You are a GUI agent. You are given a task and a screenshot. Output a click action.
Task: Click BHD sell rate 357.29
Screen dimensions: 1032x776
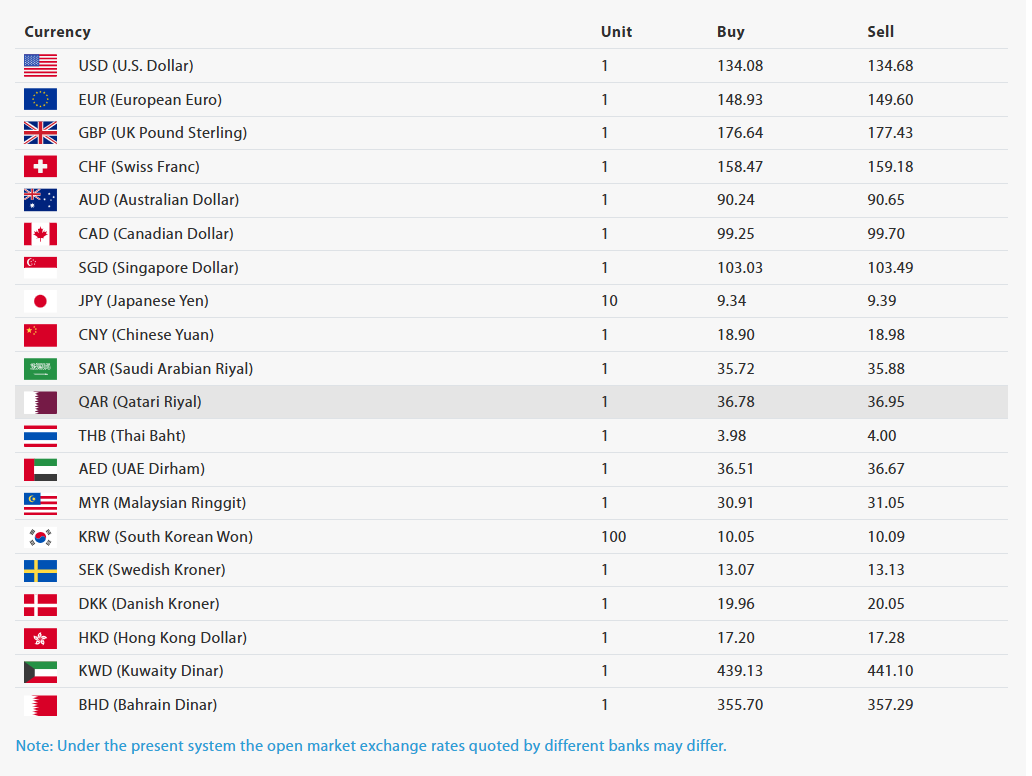coord(890,705)
